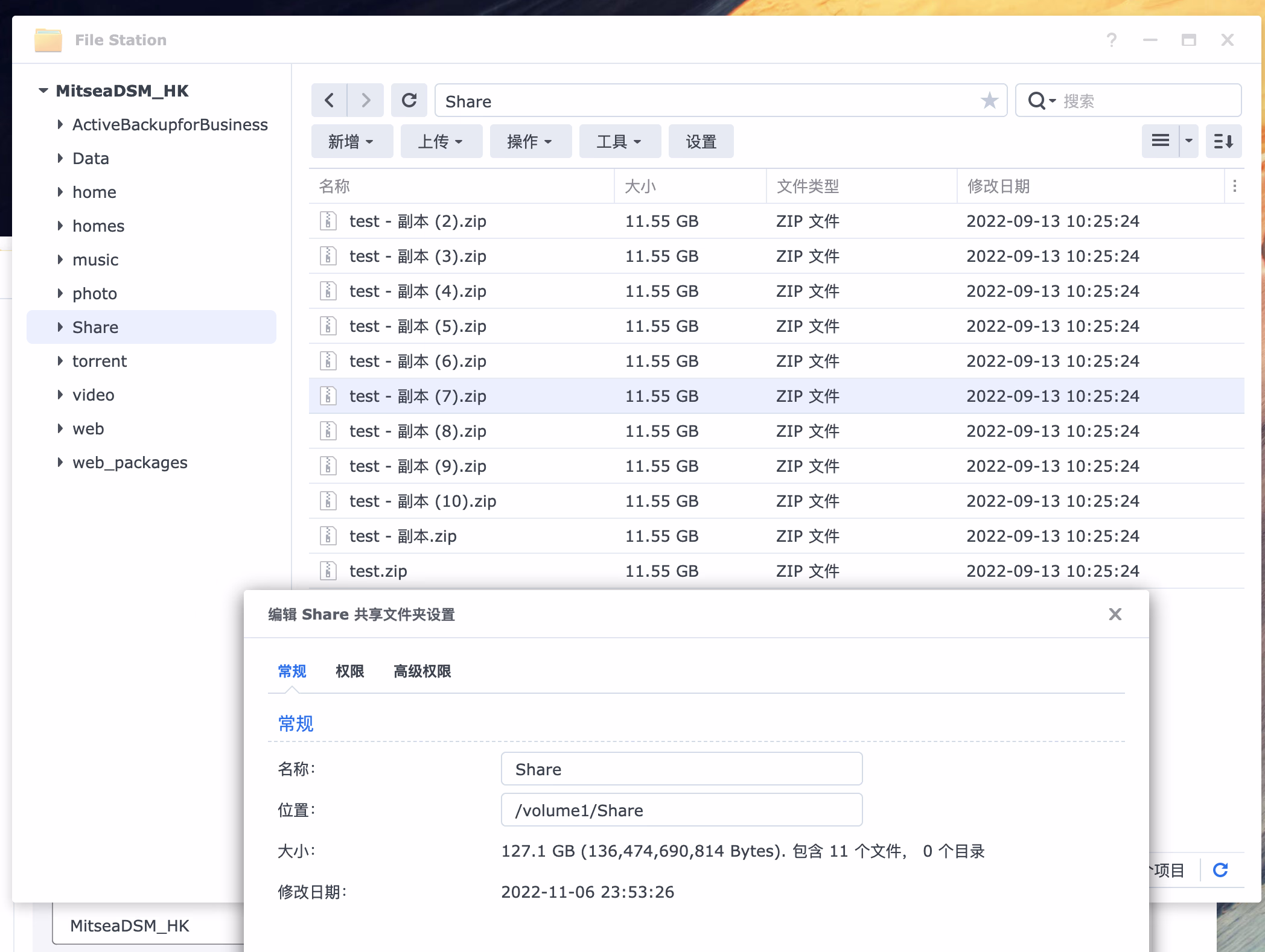Switch to list view mode icon
This screenshot has width=1265, height=952.
[x=1160, y=141]
